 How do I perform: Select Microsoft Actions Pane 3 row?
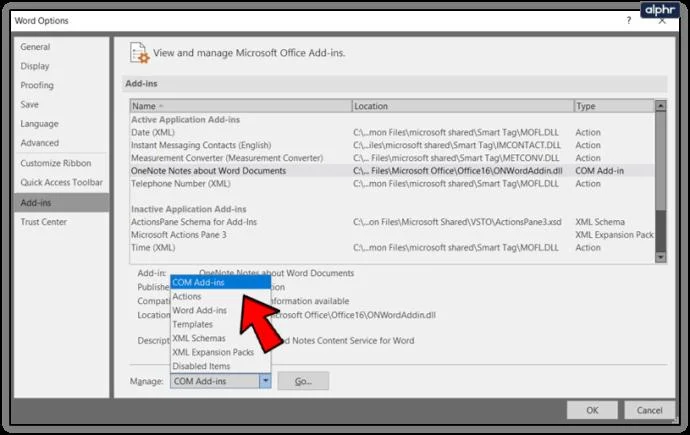coord(392,234)
